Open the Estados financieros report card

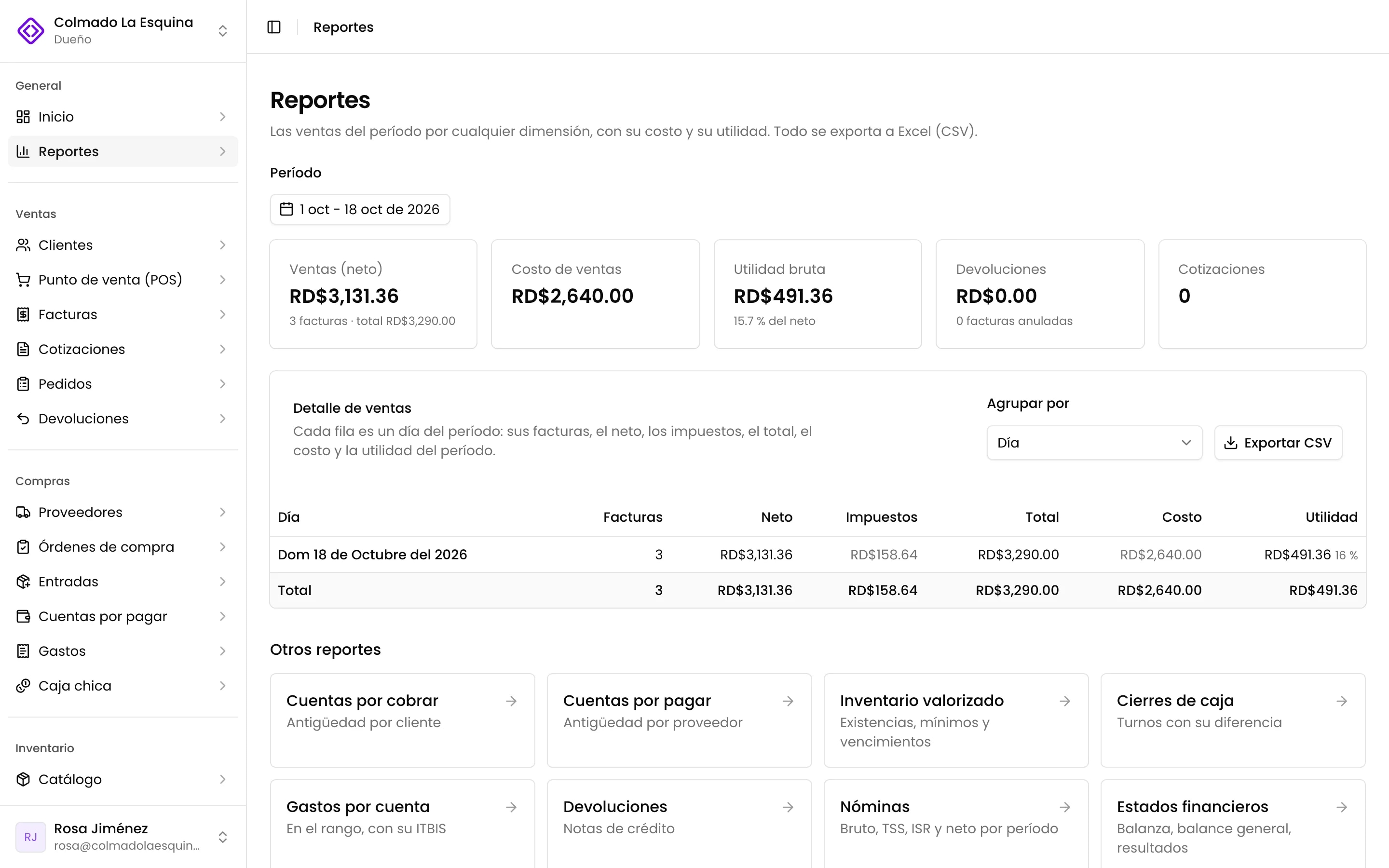tap(1233, 825)
